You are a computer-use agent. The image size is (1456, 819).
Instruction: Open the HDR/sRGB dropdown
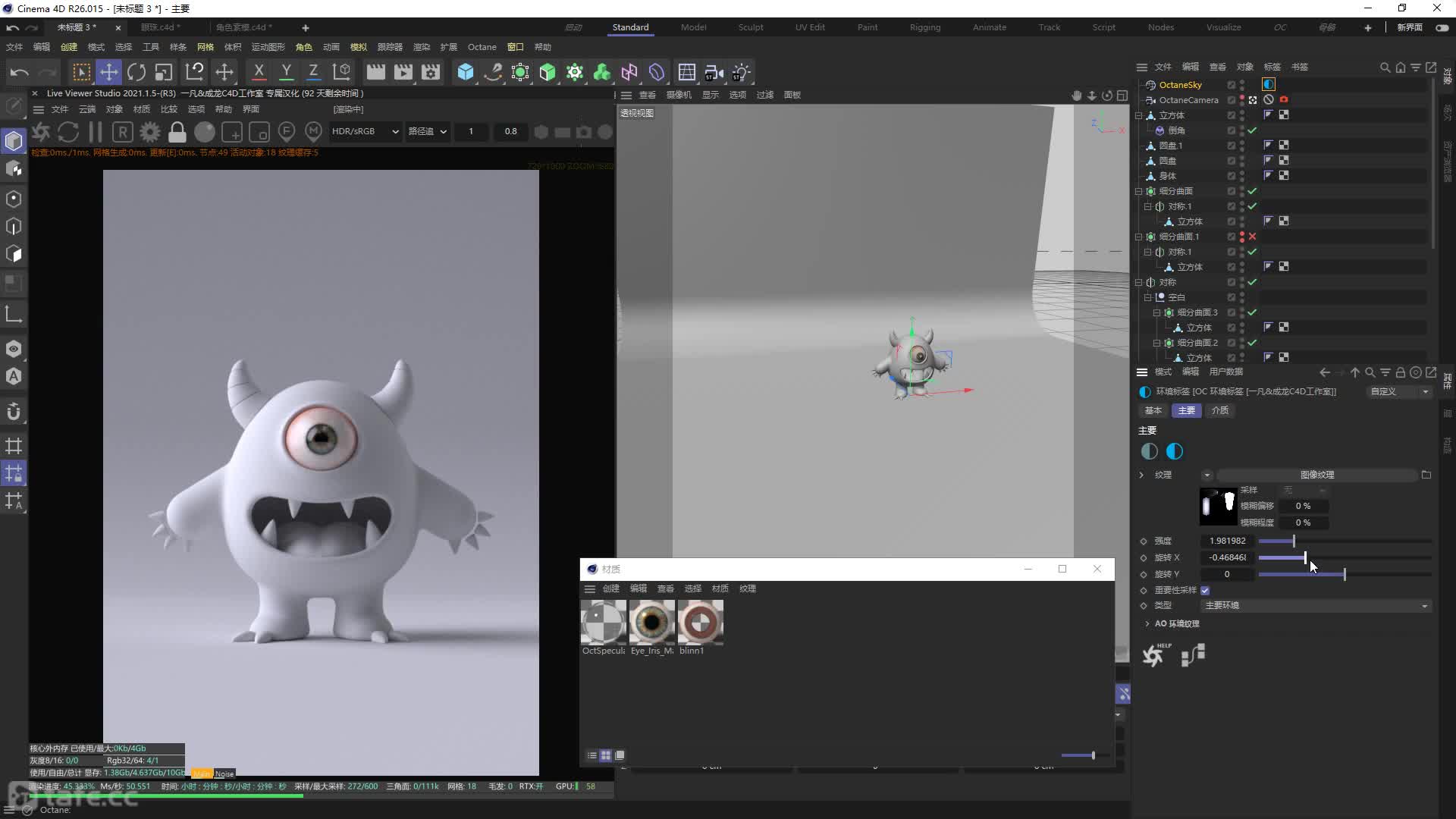(365, 131)
